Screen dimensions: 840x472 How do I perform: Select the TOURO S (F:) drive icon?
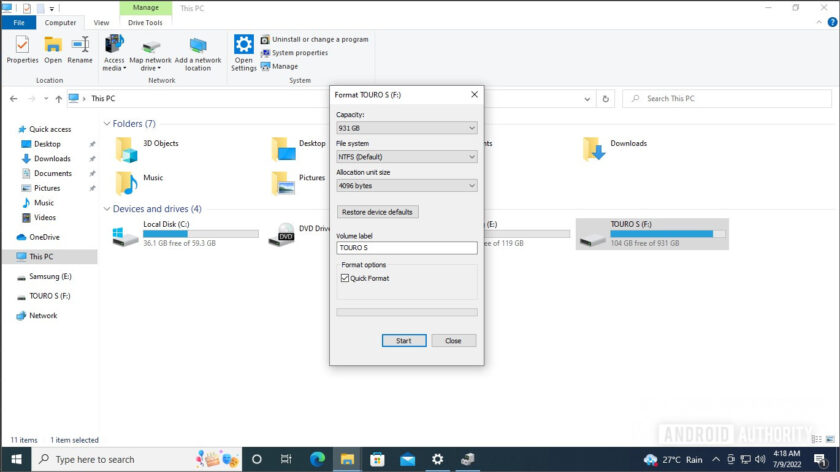[593, 234]
